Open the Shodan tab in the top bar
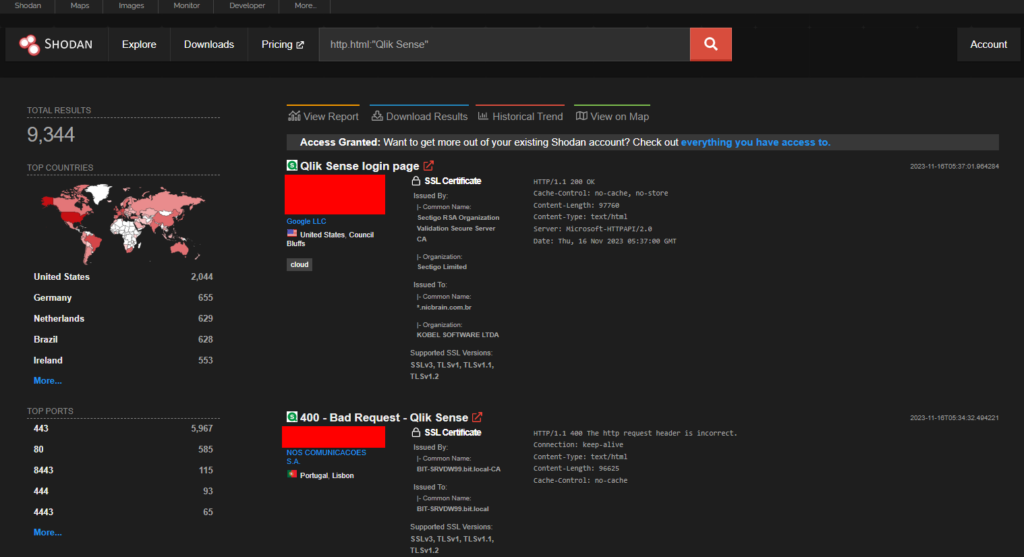This screenshot has width=1024, height=557. tap(27, 5)
